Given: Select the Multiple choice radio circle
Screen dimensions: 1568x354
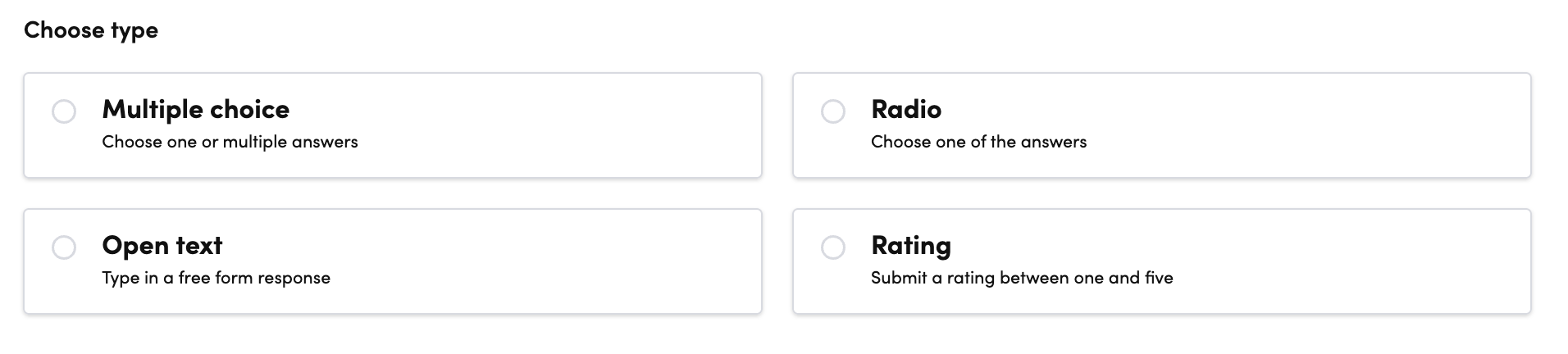Looking at the screenshot, I should click(64, 111).
